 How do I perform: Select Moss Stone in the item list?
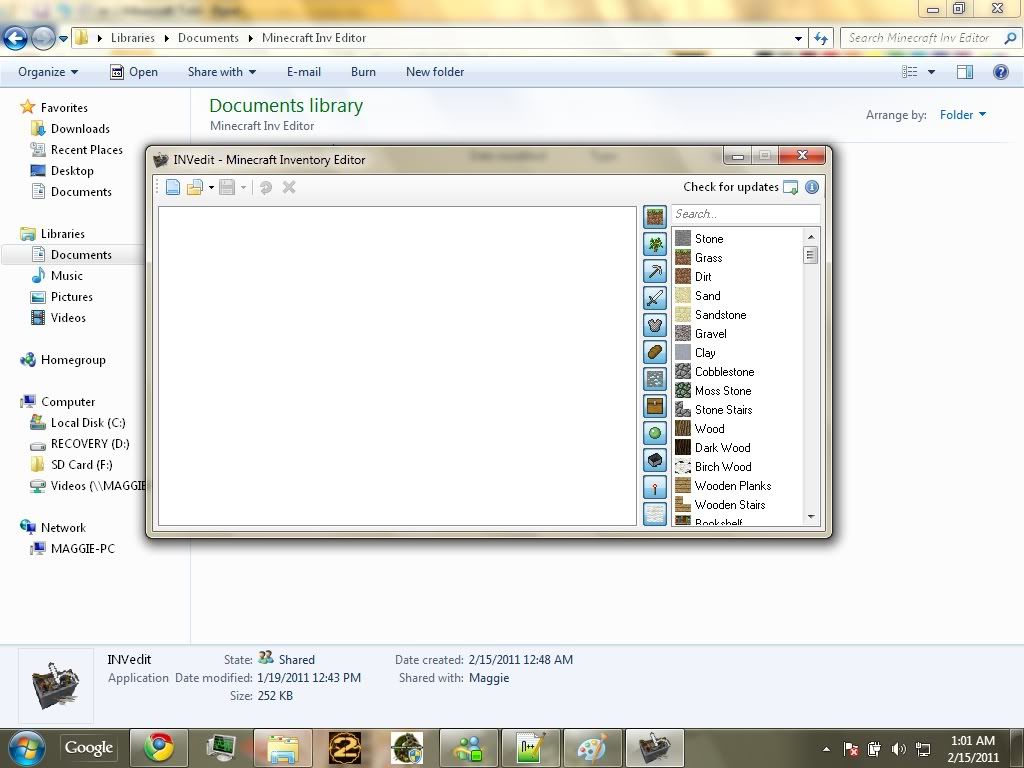pos(723,391)
